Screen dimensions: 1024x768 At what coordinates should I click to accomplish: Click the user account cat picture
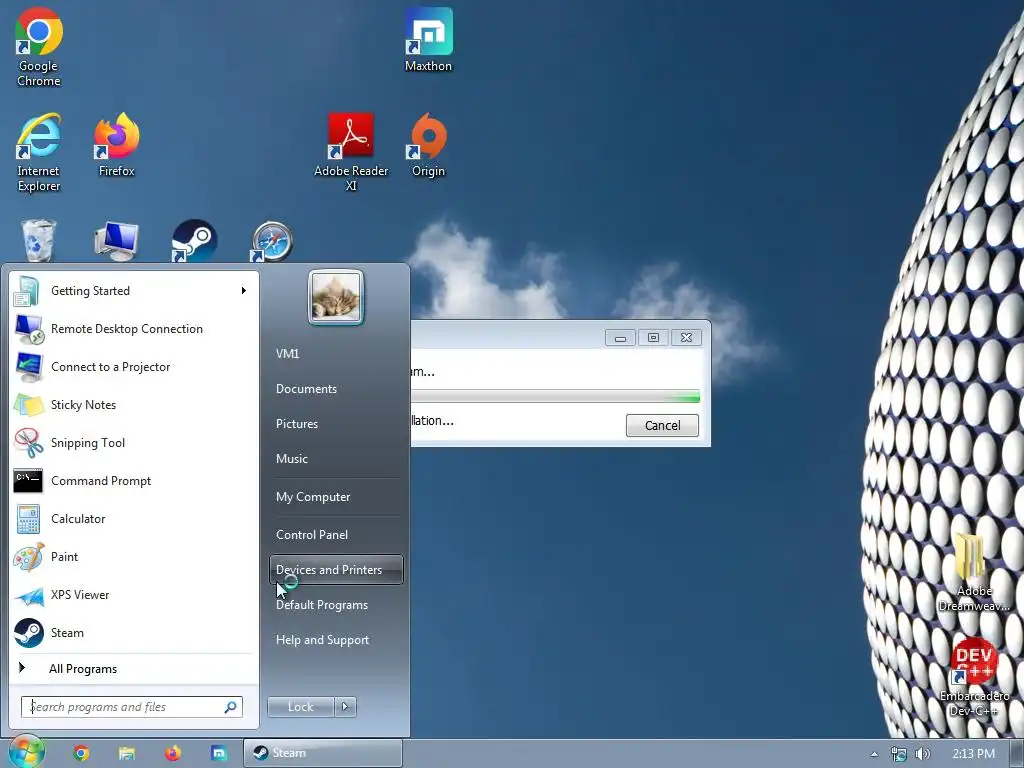pyautogui.click(x=336, y=297)
